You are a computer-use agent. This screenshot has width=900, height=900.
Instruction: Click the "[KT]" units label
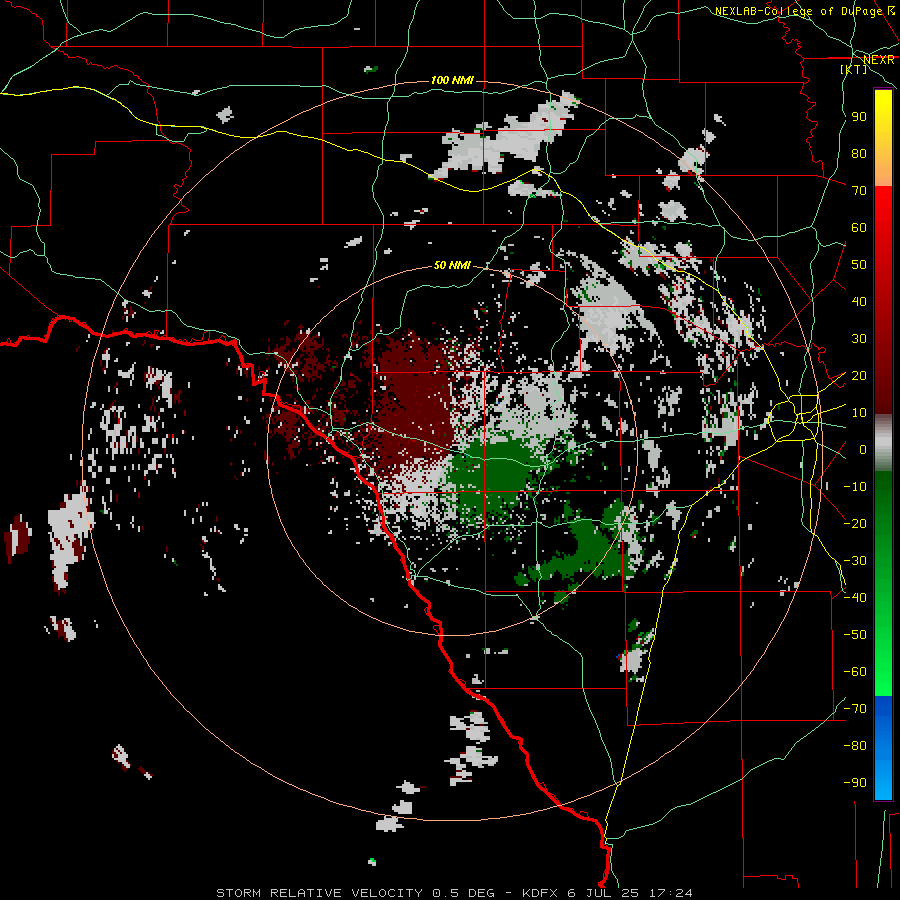tap(854, 69)
